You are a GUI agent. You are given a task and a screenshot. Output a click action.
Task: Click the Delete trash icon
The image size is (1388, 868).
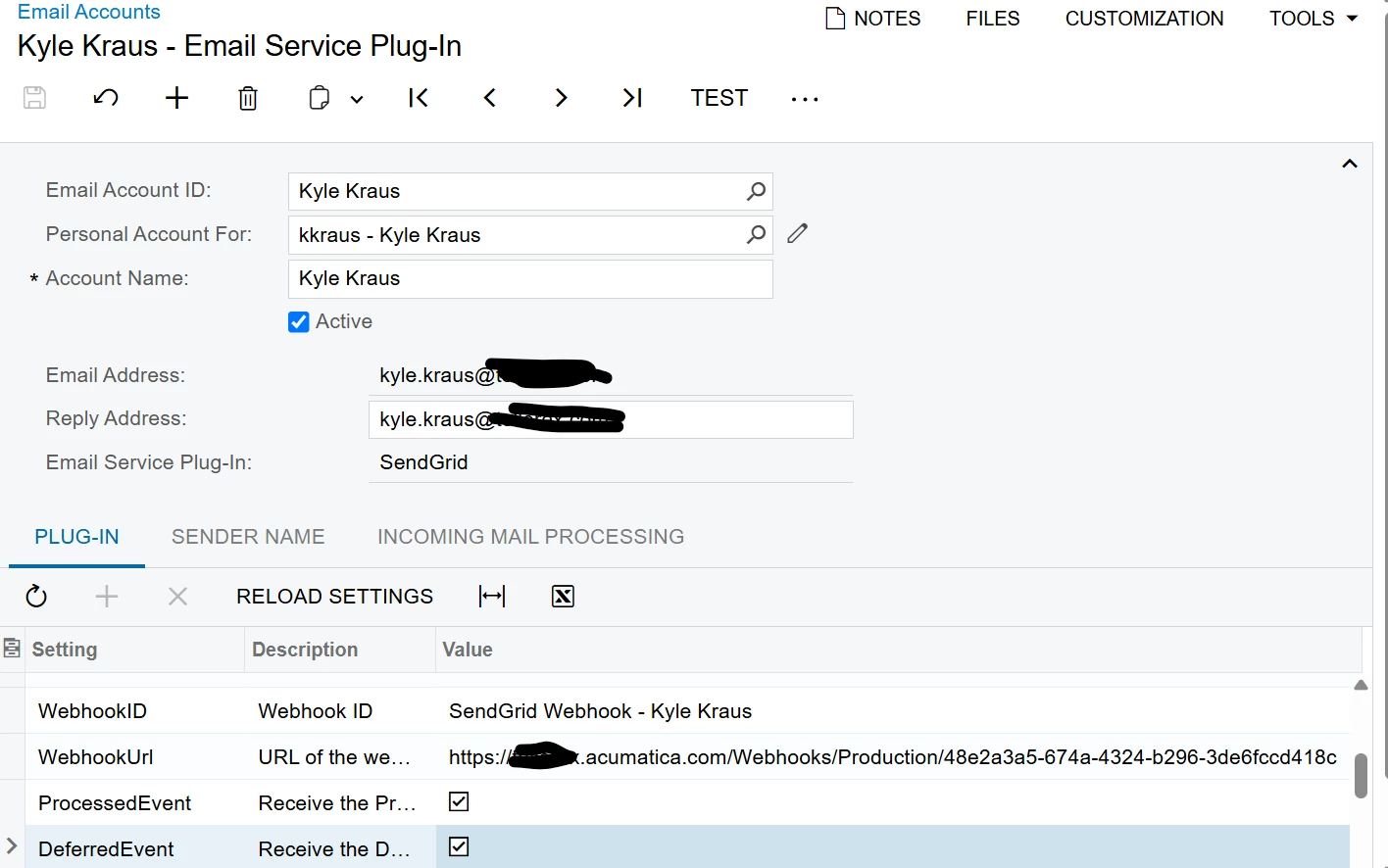pos(248,98)
